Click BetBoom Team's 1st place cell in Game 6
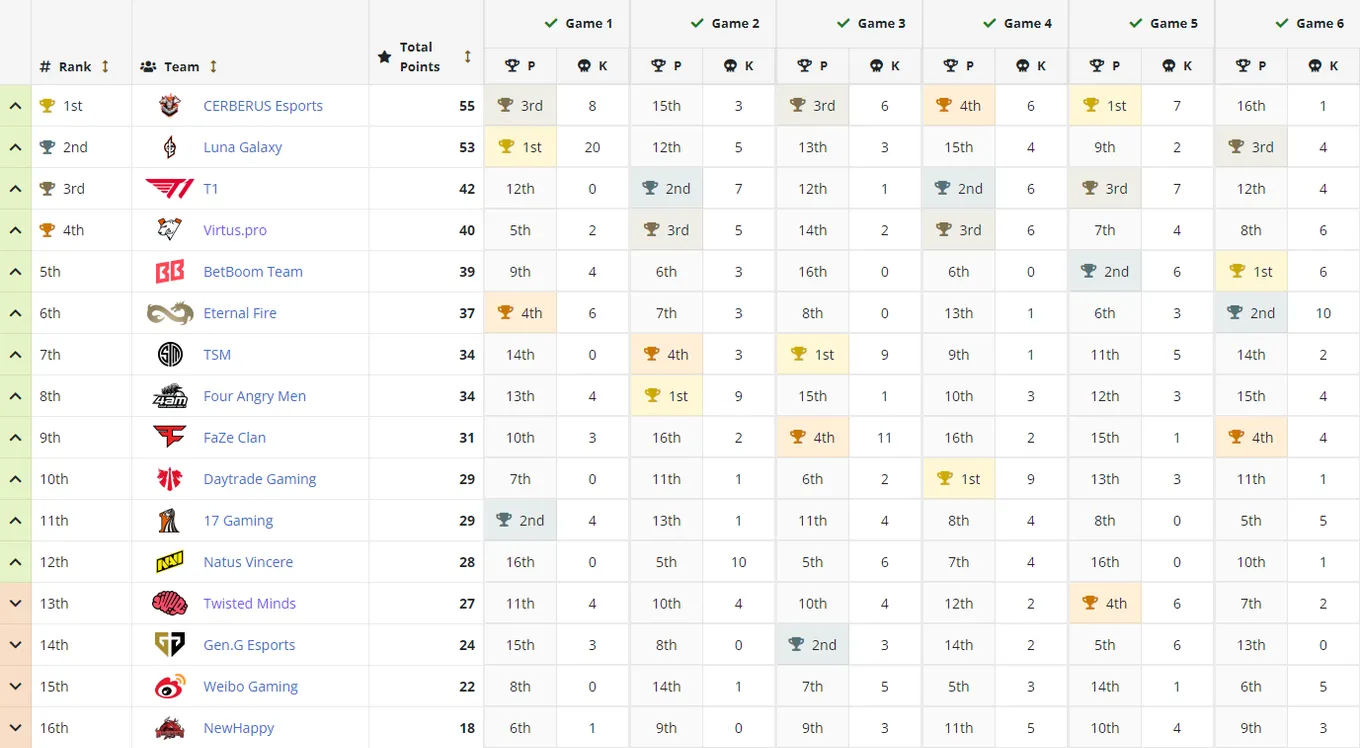The height and width of the screenshot is (748, 1360). coord(1251,272)
